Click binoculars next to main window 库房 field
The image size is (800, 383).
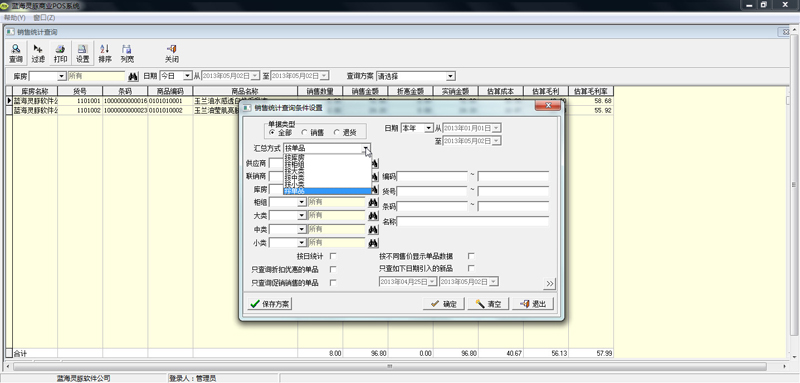[133, 76]
